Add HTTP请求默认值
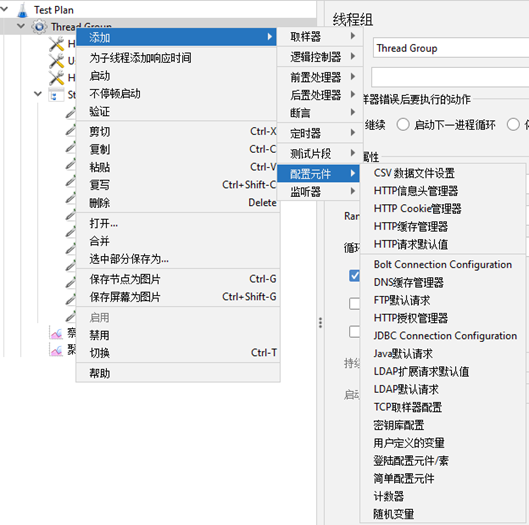The height and width of the screenshot is (525, 529). [443, 244]
